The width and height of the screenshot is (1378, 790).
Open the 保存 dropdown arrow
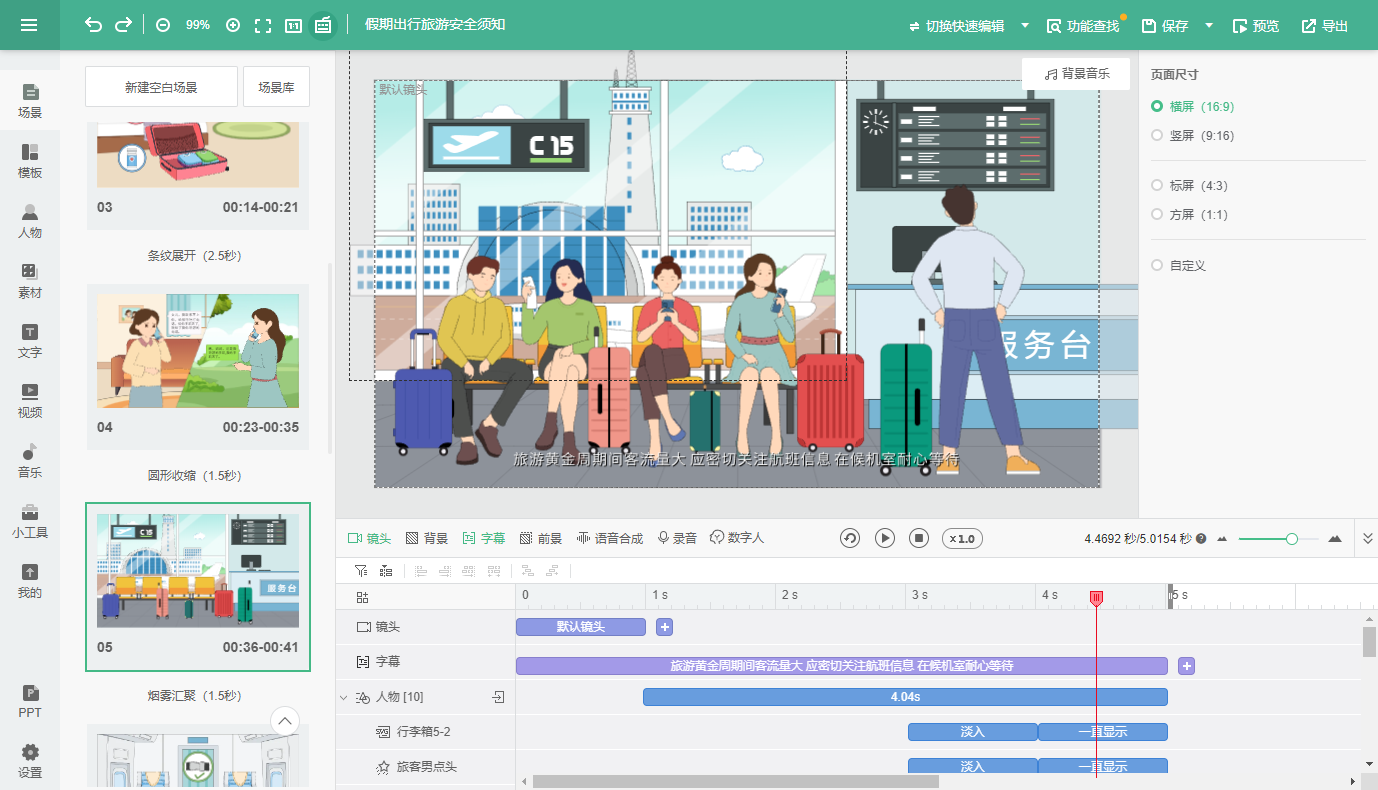[x=1209, y=26]
